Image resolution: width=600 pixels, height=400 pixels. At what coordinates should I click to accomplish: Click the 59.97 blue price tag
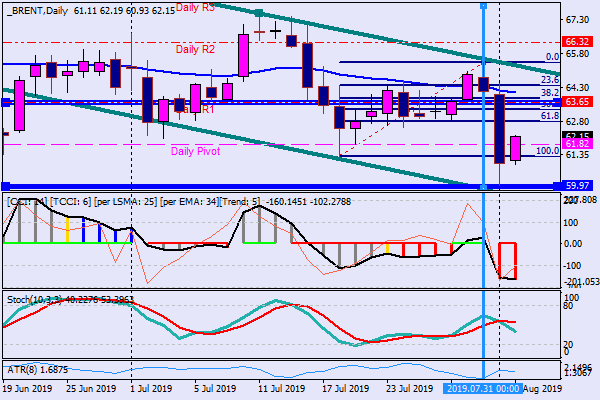click(x=579, y=186)
